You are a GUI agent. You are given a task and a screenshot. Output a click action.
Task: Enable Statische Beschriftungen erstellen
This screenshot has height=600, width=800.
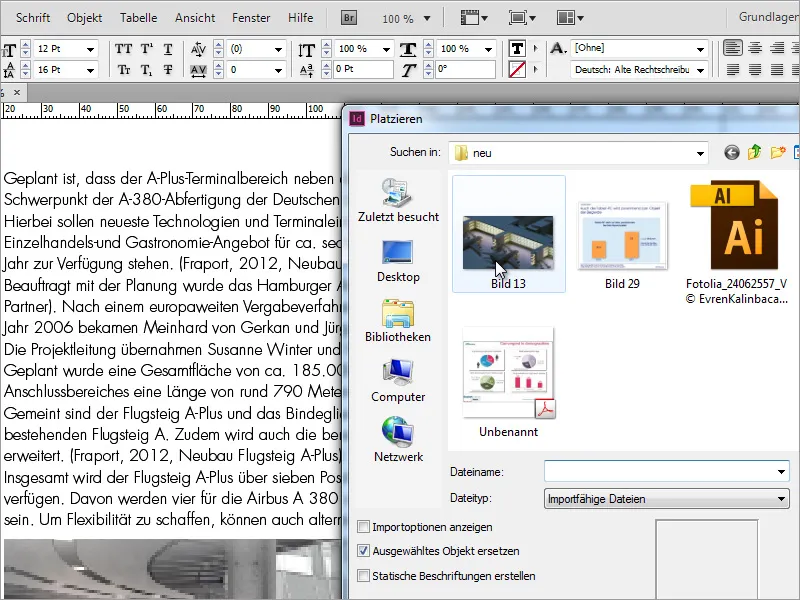pyautogui.click(x=364, y=576)
